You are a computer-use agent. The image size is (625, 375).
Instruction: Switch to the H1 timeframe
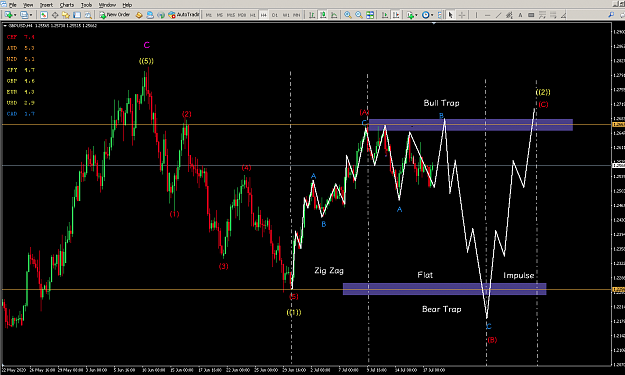click(x=253, y=15)
